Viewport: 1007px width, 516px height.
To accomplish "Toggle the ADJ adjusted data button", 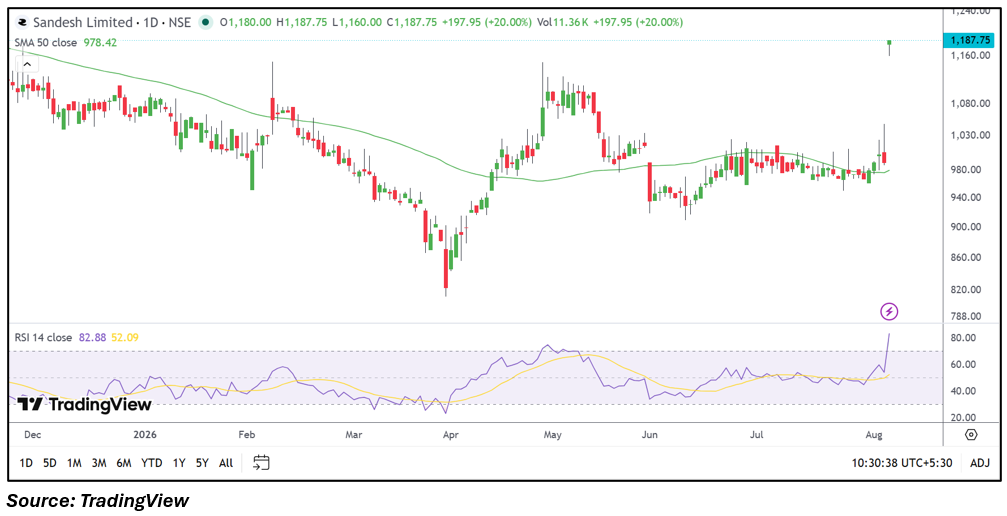I will tap(980, 463).
